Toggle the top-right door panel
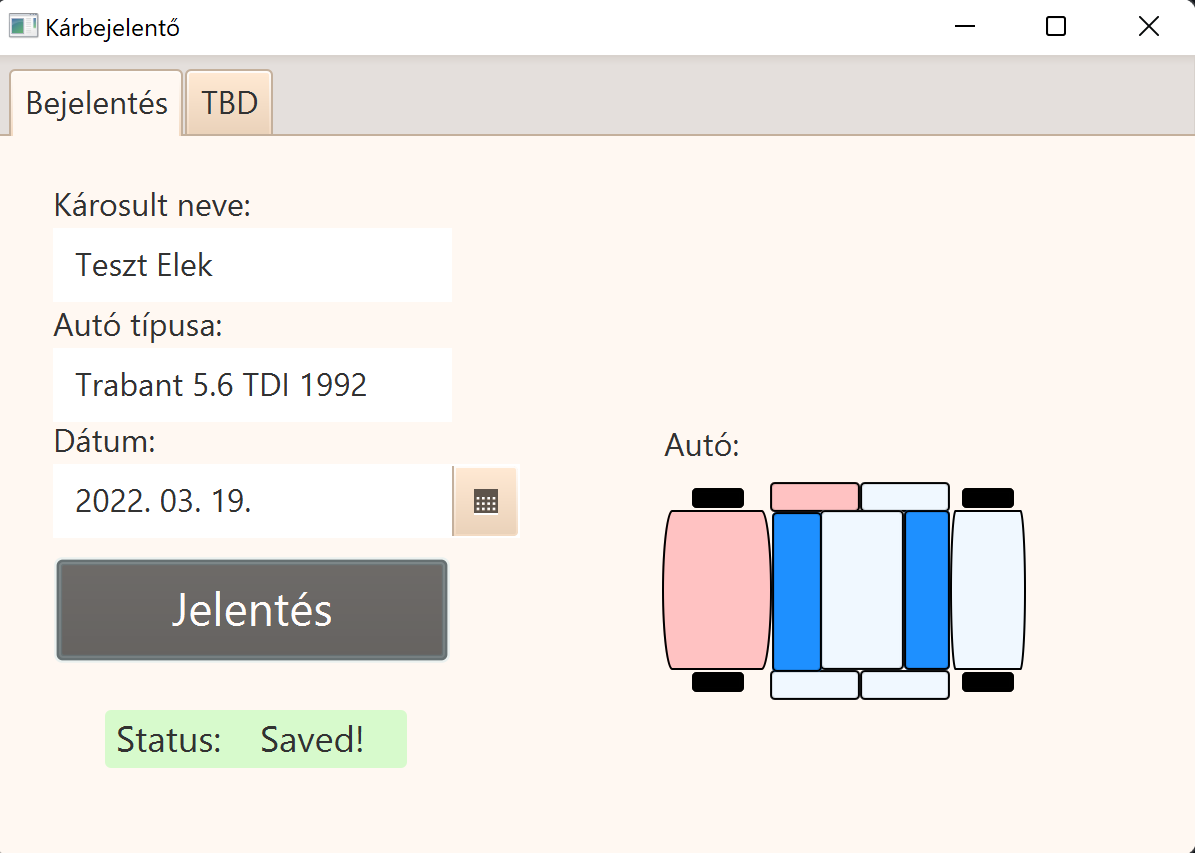This screenshot has width=1195, height=853. 905,496
